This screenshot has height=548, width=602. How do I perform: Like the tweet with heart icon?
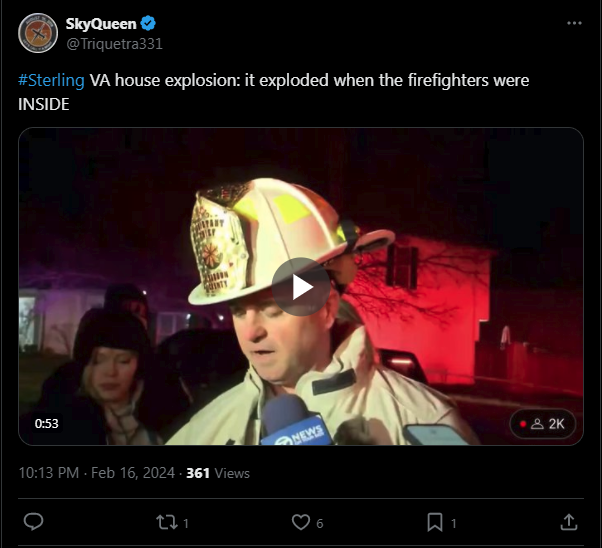click(301, 522)
